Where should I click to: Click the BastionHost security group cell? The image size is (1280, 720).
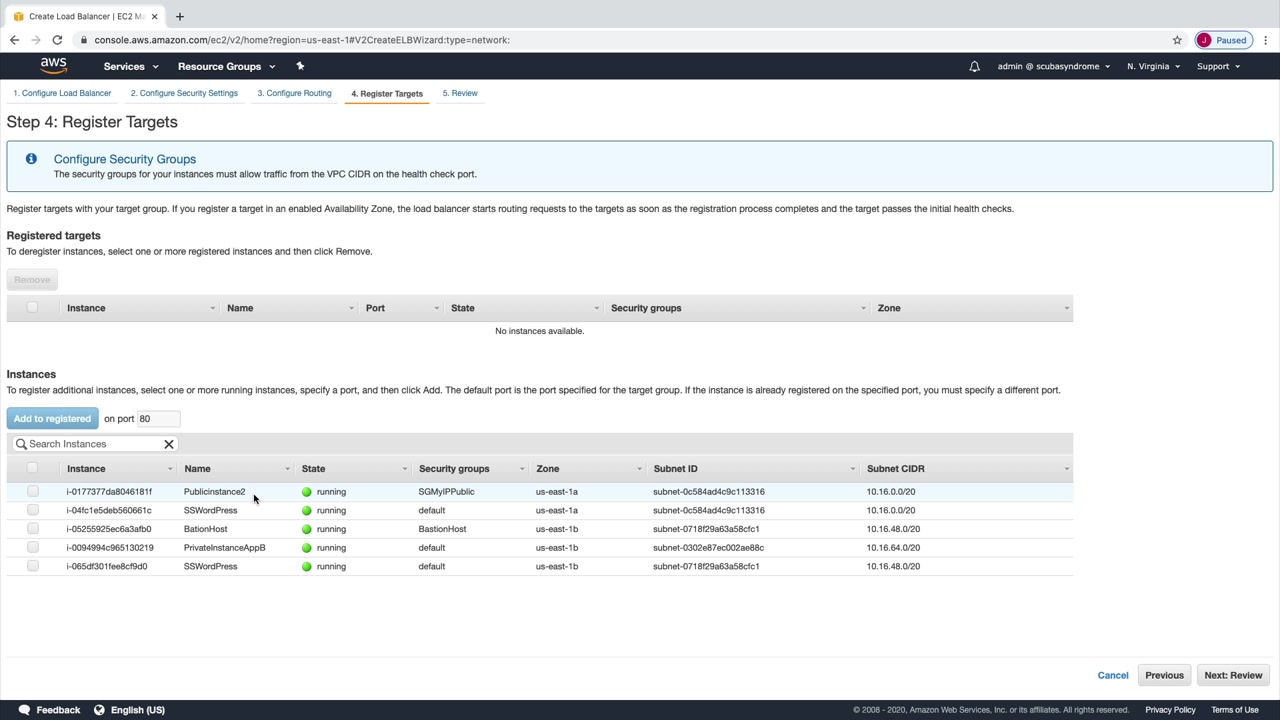(442, 529)
